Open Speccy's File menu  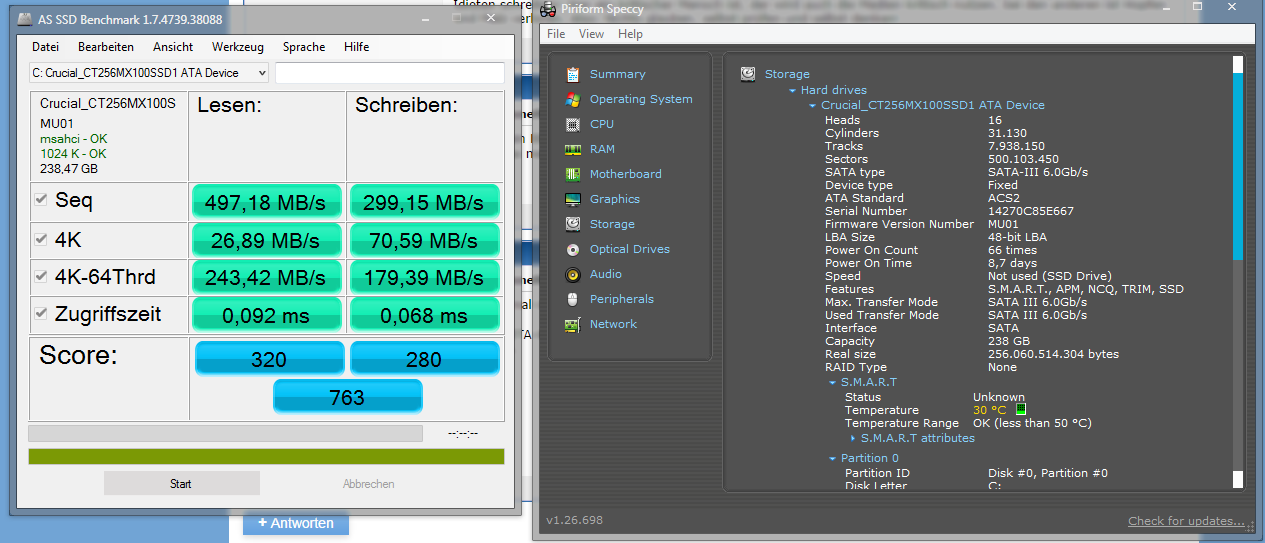coord(556,34)
